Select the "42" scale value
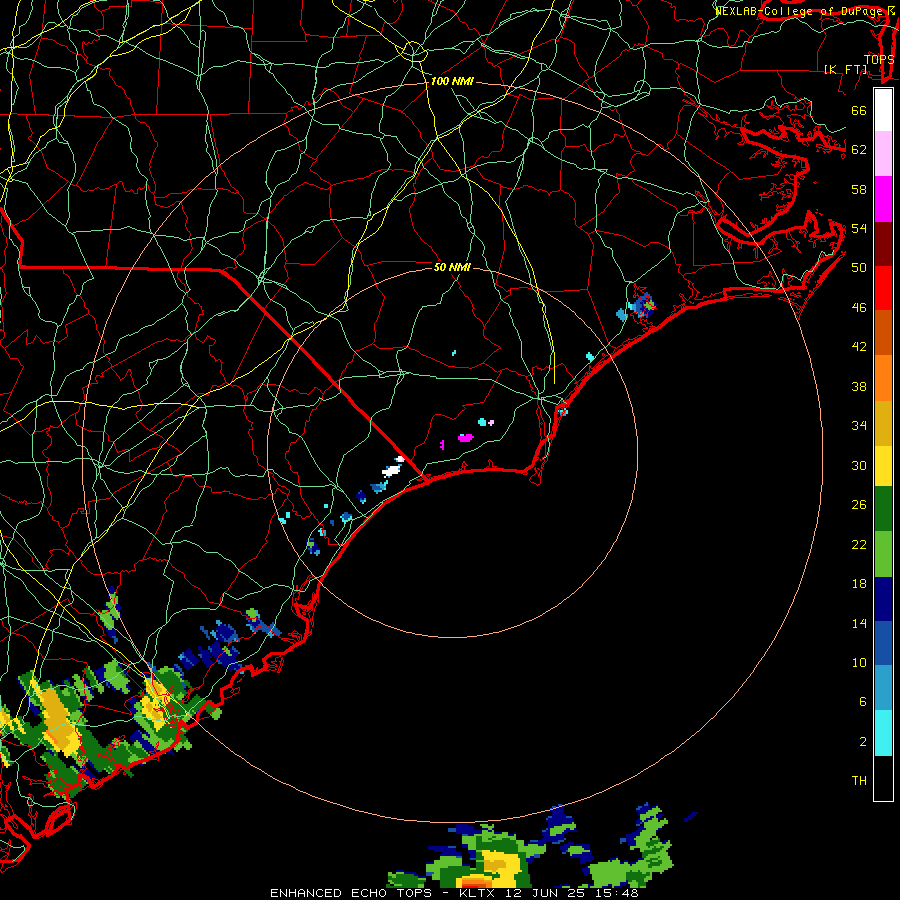The image size is (900, 900). pyautogui.click(x=859, y=347)
